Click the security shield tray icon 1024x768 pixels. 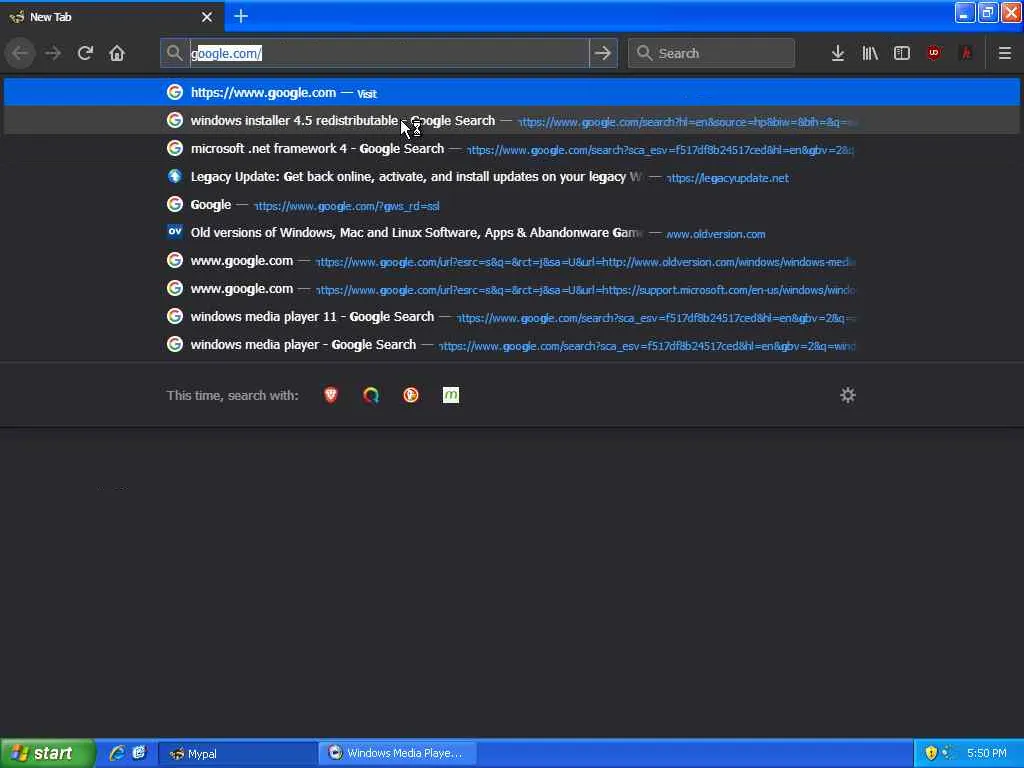931,754
